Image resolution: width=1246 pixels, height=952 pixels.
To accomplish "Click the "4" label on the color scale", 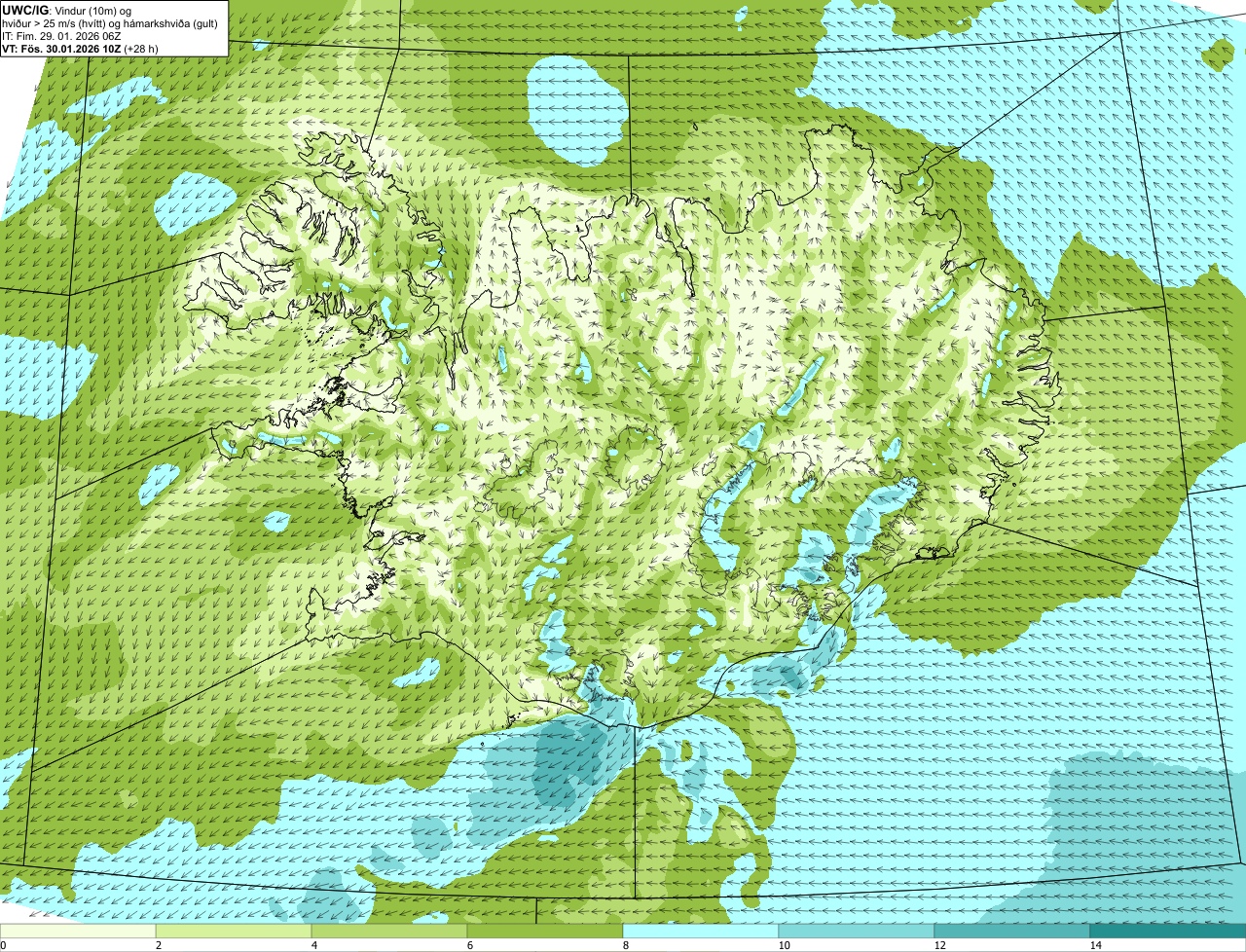I will pos(313,945).
